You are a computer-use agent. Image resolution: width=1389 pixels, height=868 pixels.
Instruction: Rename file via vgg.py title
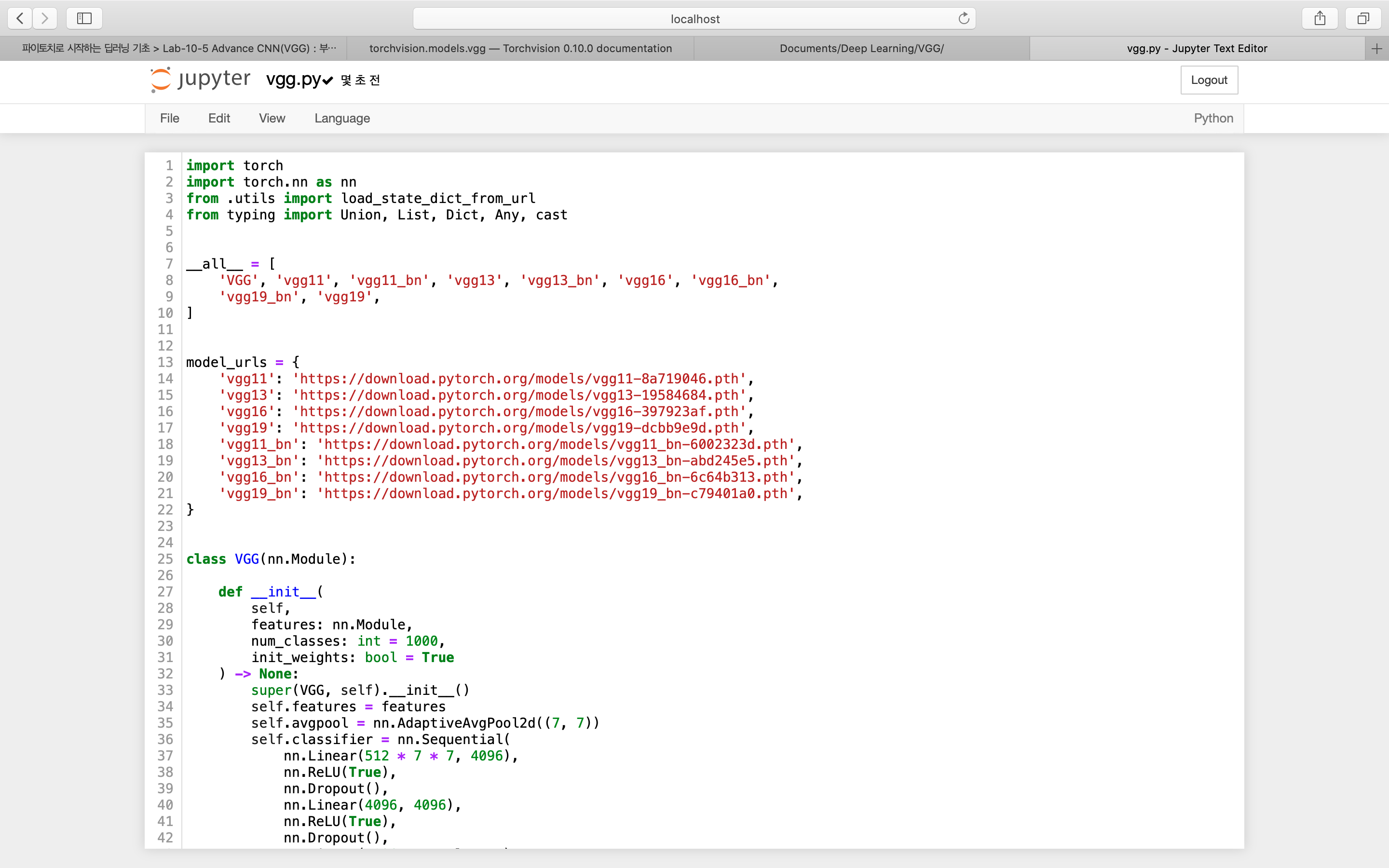point(293,80)
